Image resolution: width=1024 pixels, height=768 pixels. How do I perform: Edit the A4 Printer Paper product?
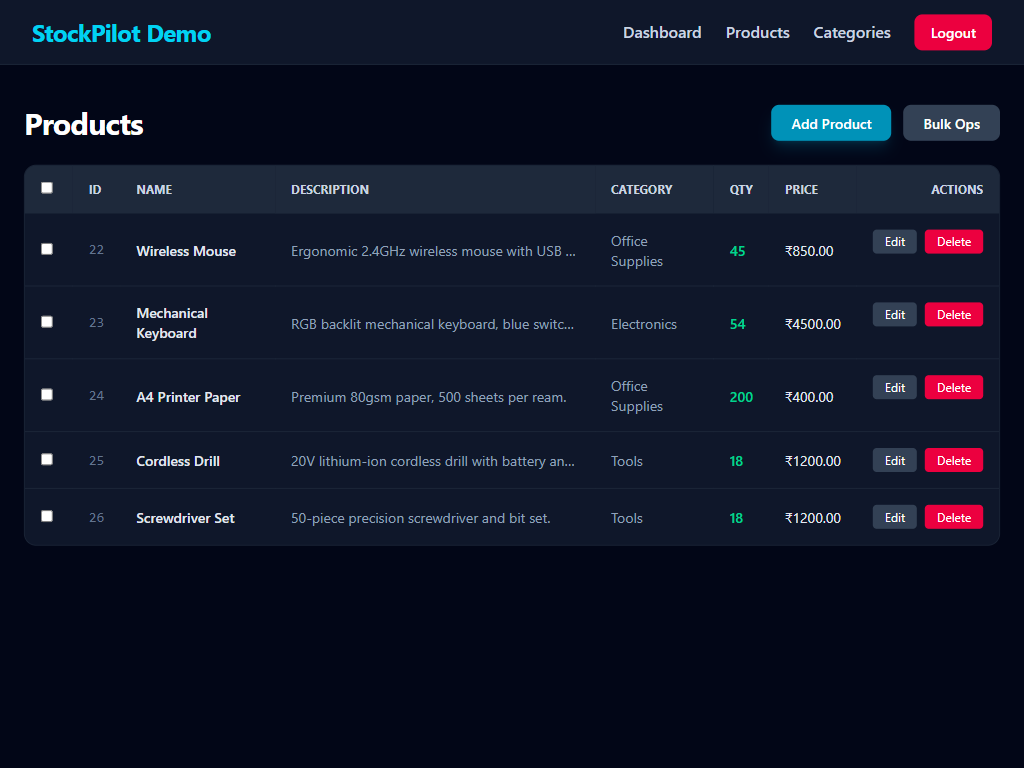point(895,388)
